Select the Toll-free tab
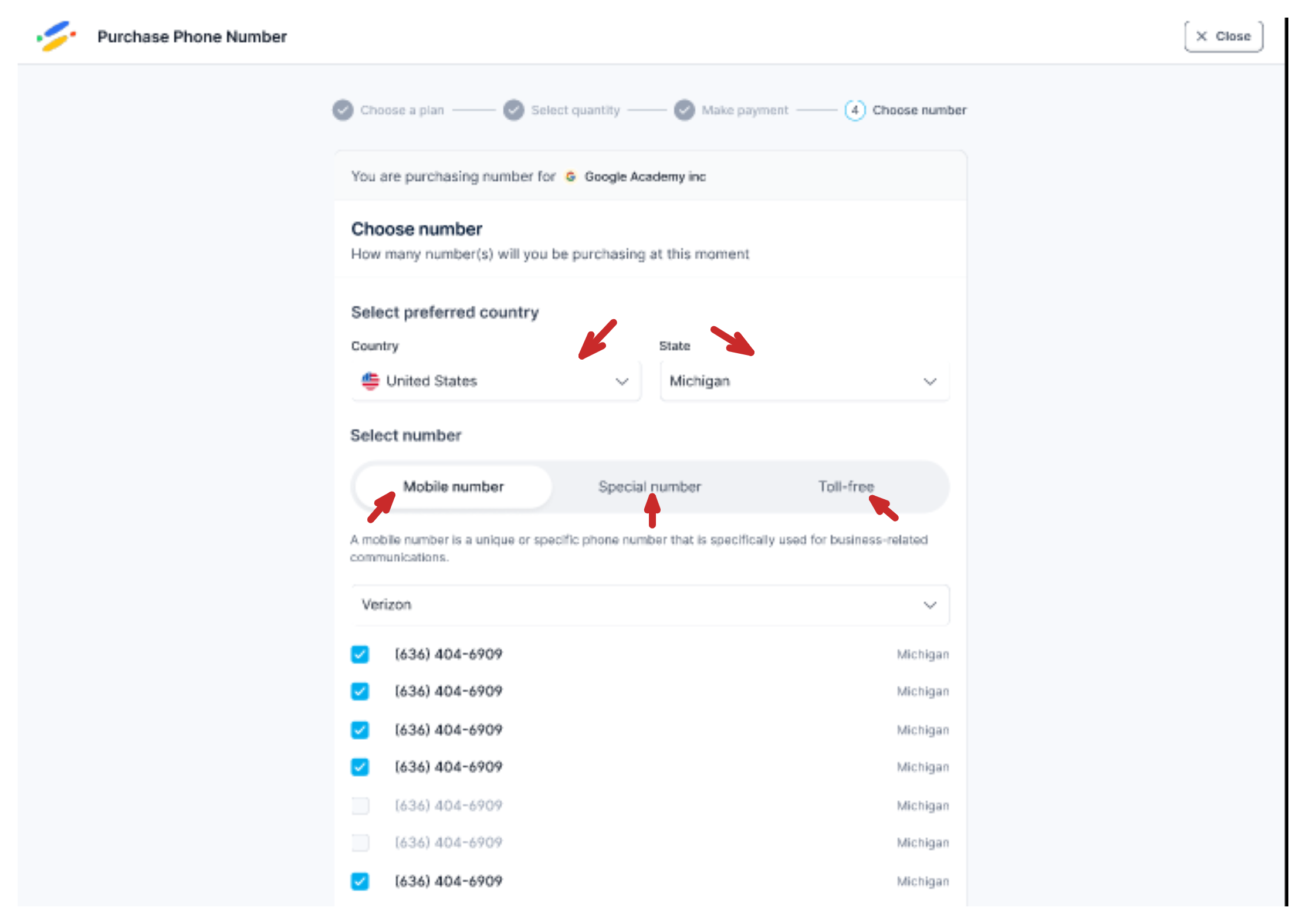 [845, 487]
